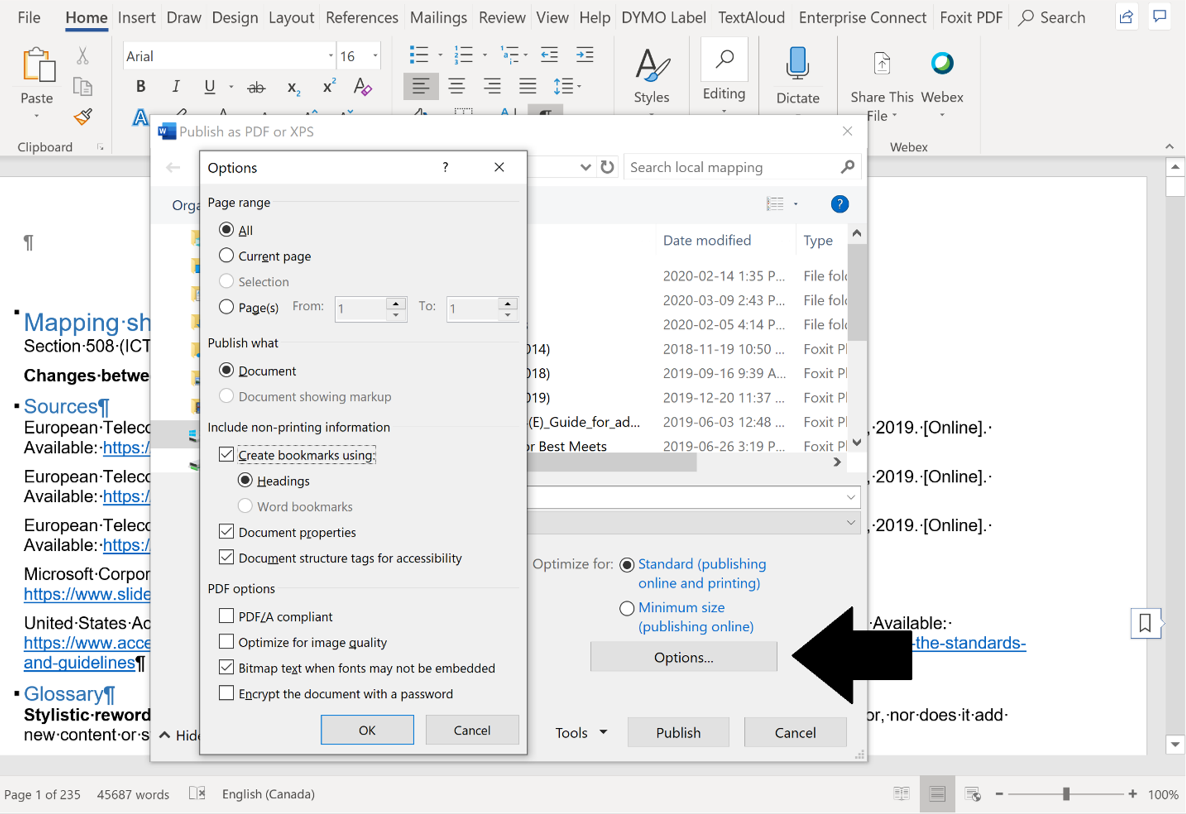Select center text alignment
1186x814 pixels.
tap(456, 87)
